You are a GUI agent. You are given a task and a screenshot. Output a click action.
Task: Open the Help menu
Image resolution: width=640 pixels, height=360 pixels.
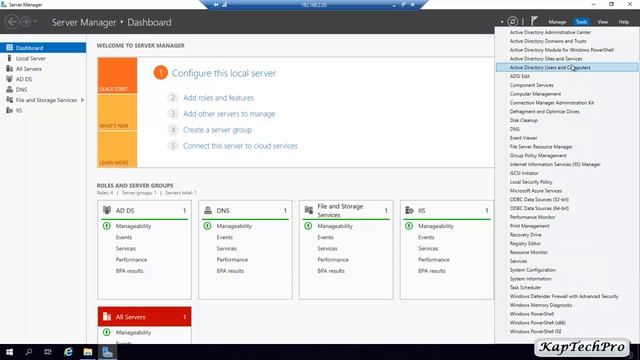[623, 22]
